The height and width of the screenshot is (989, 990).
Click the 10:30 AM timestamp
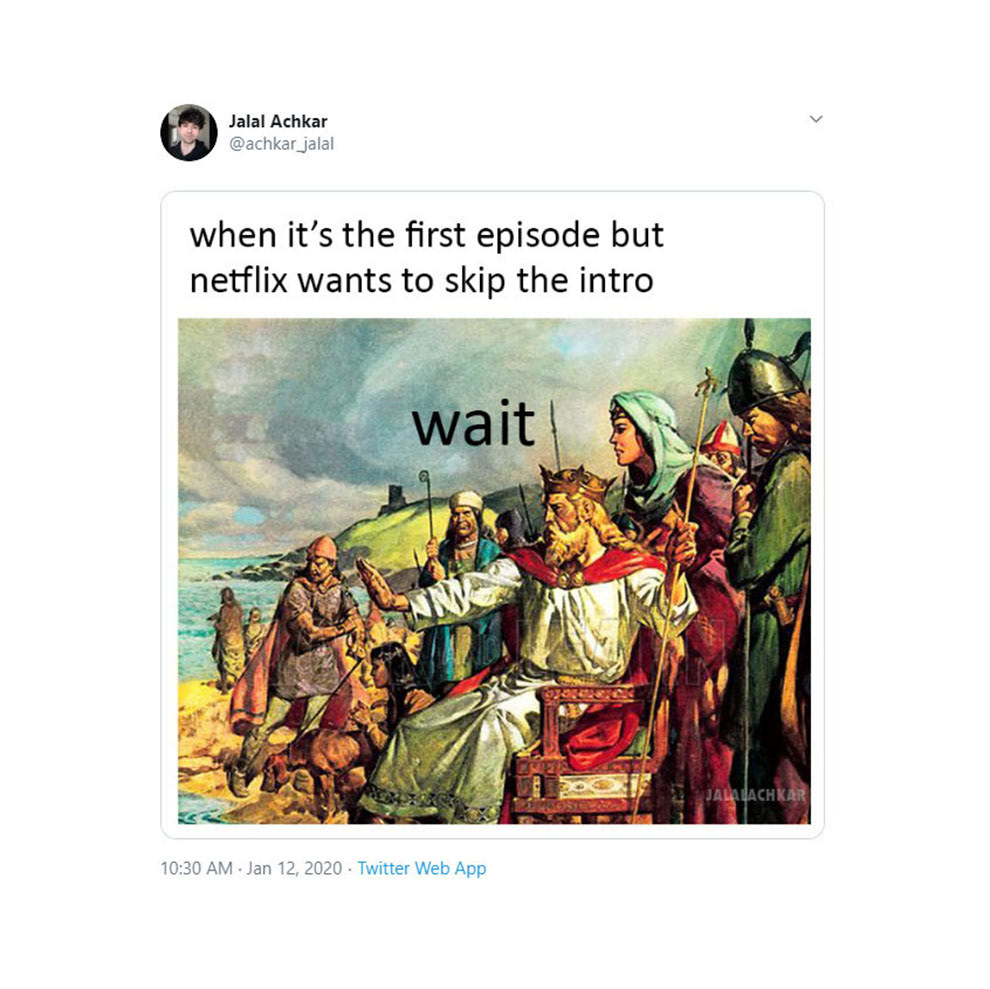tap(196, 868)
